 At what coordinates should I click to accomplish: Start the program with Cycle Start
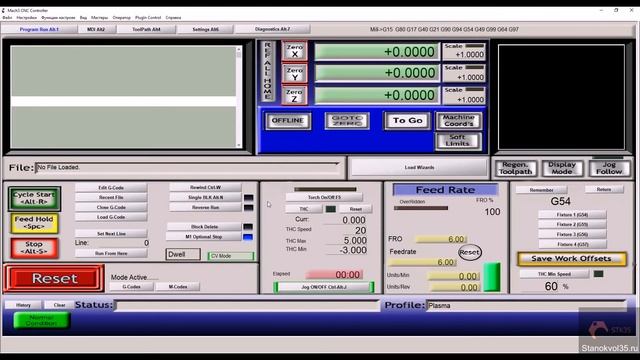point(34,198)
